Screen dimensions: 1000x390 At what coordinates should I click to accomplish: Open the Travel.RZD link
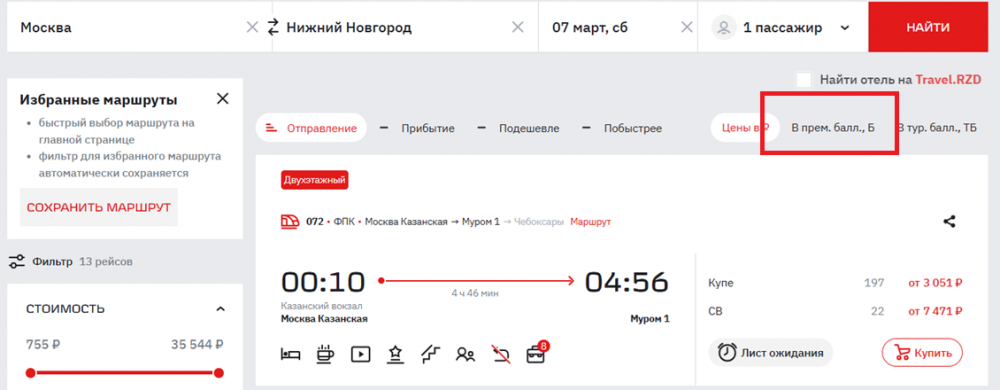click(948, 80)
